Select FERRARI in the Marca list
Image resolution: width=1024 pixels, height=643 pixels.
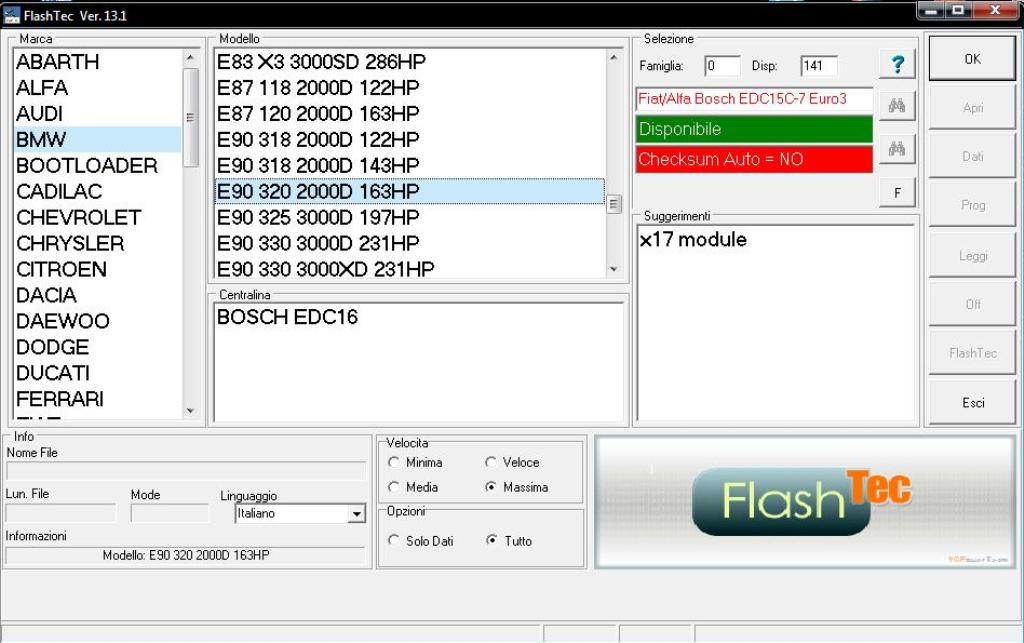(x=97, y=399)
